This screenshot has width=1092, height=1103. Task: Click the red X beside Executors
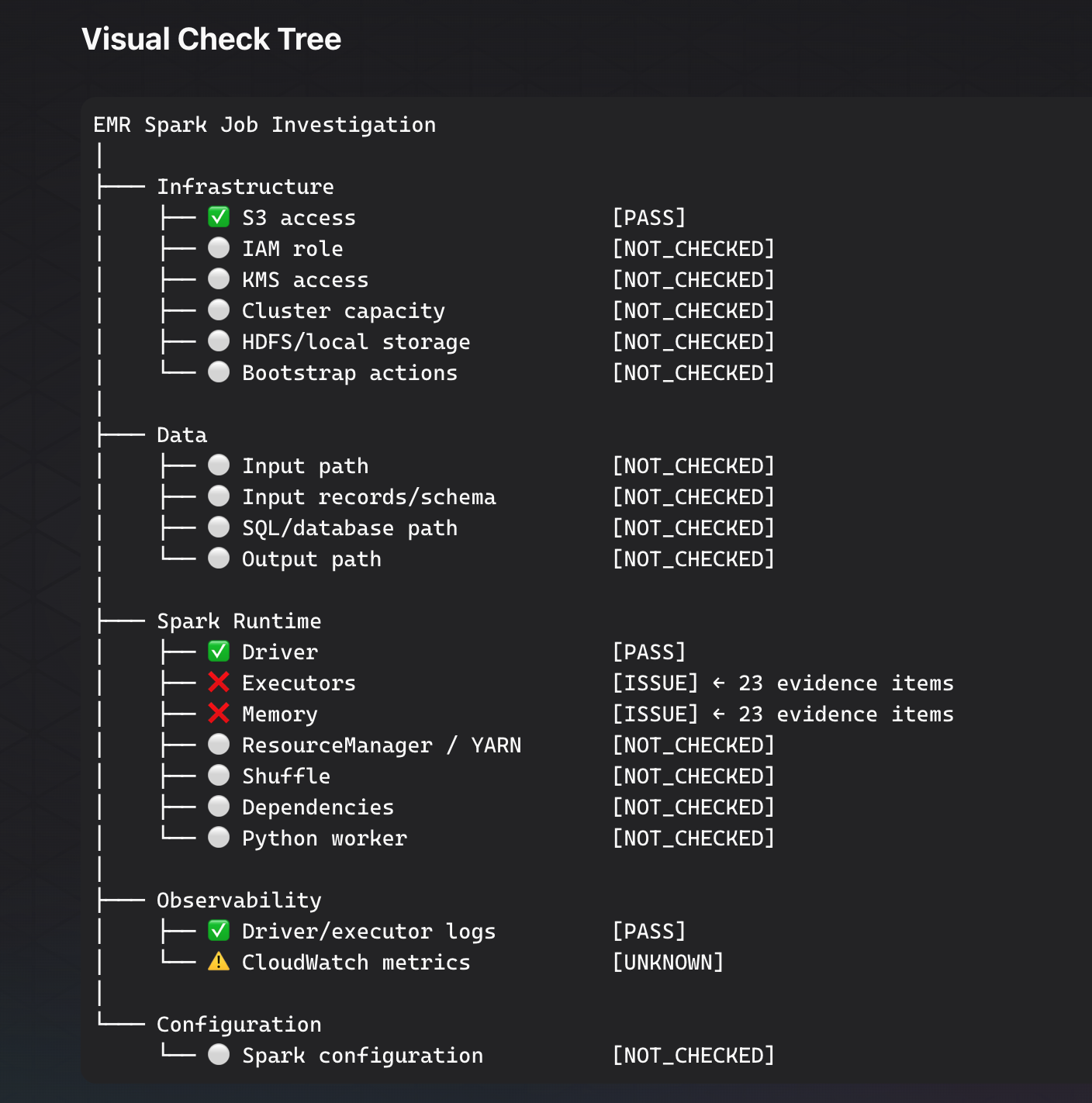click(x=219, y=683)
